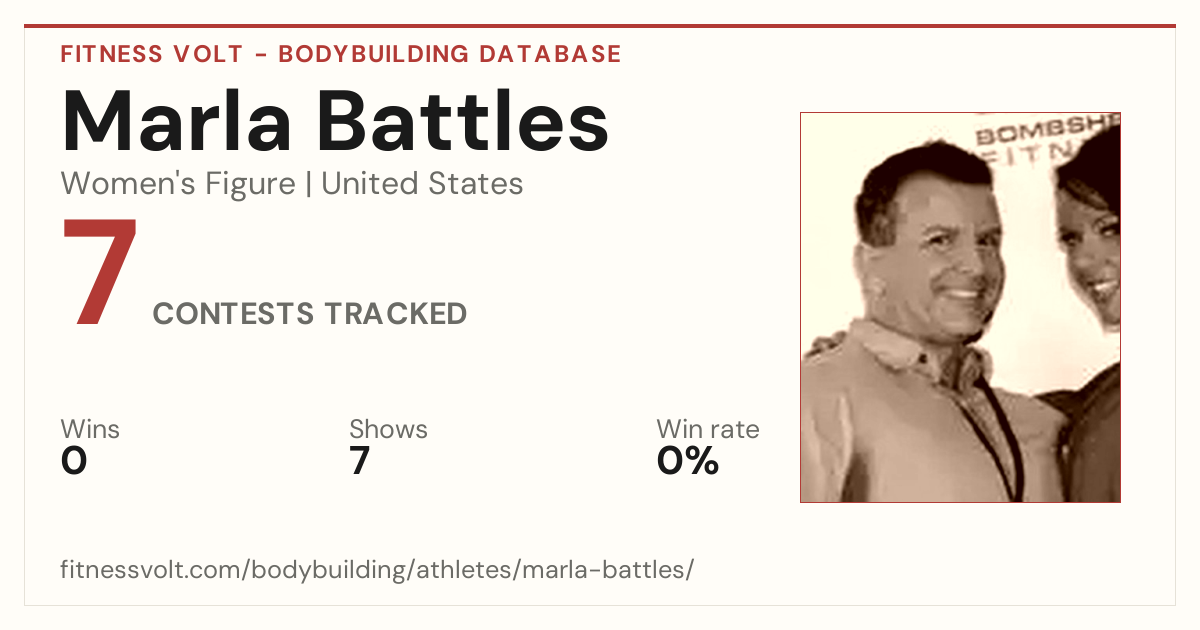The image size is (1200, 630).
Task: Click the Contests Tracked label
Action: 310,314
